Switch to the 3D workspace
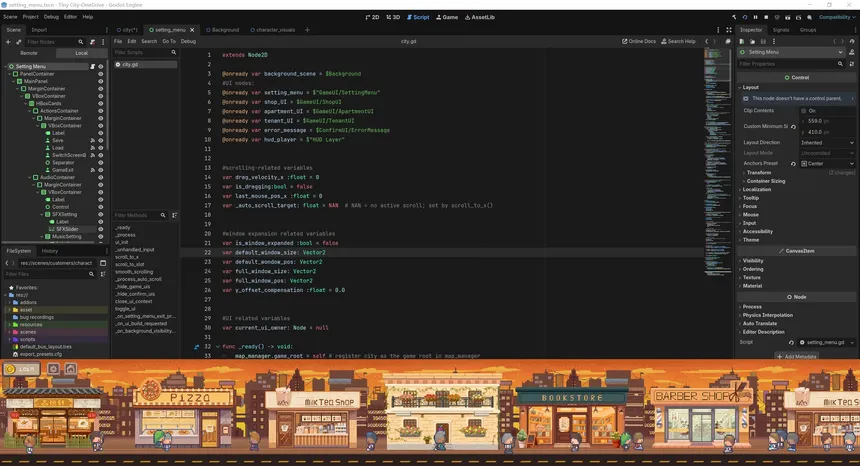860x466 pixels. pyautogui.click(x=393, y=17)
